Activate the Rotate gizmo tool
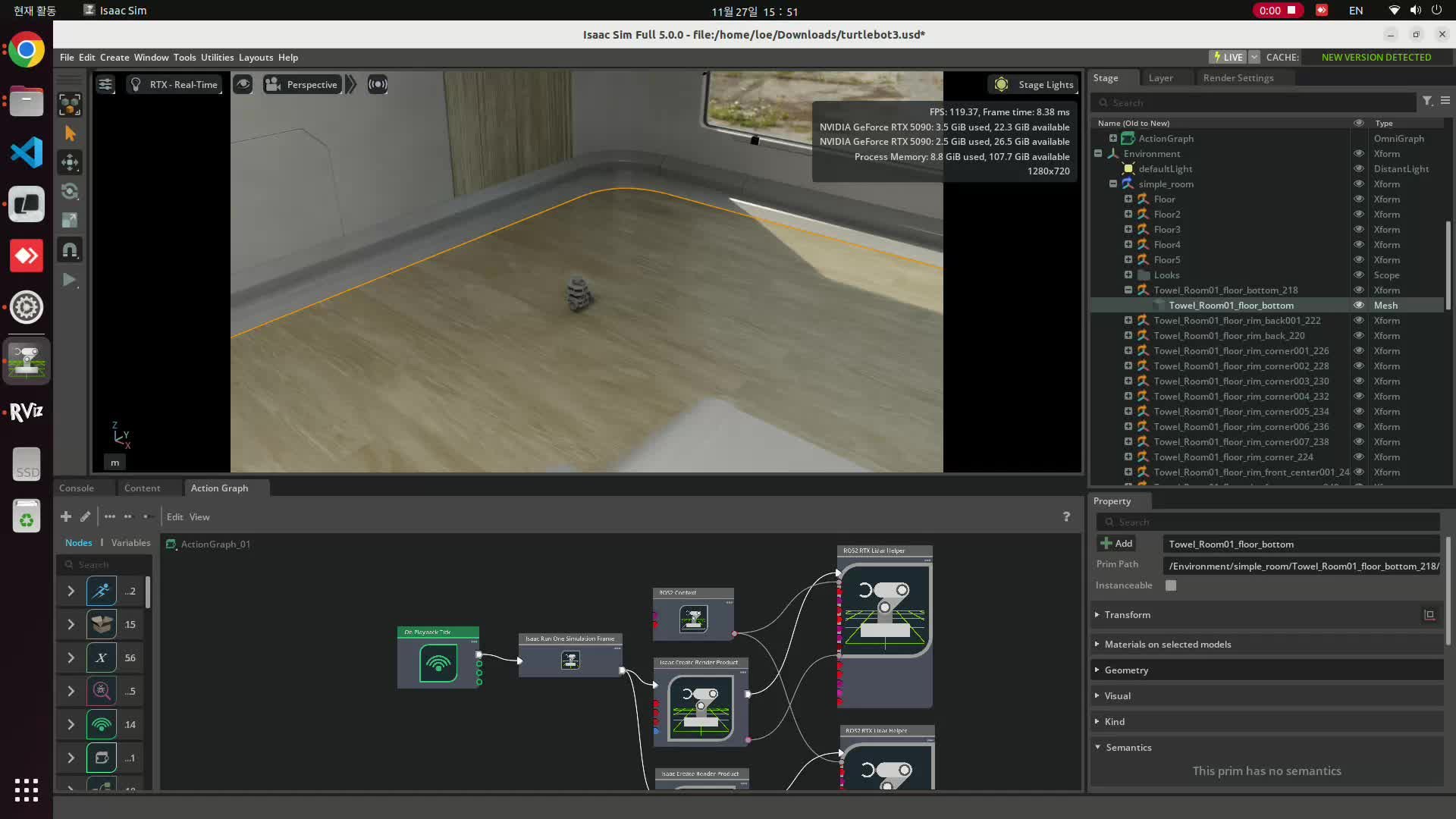The width and height of the screenshot is (1456, 819). point(70,191)
